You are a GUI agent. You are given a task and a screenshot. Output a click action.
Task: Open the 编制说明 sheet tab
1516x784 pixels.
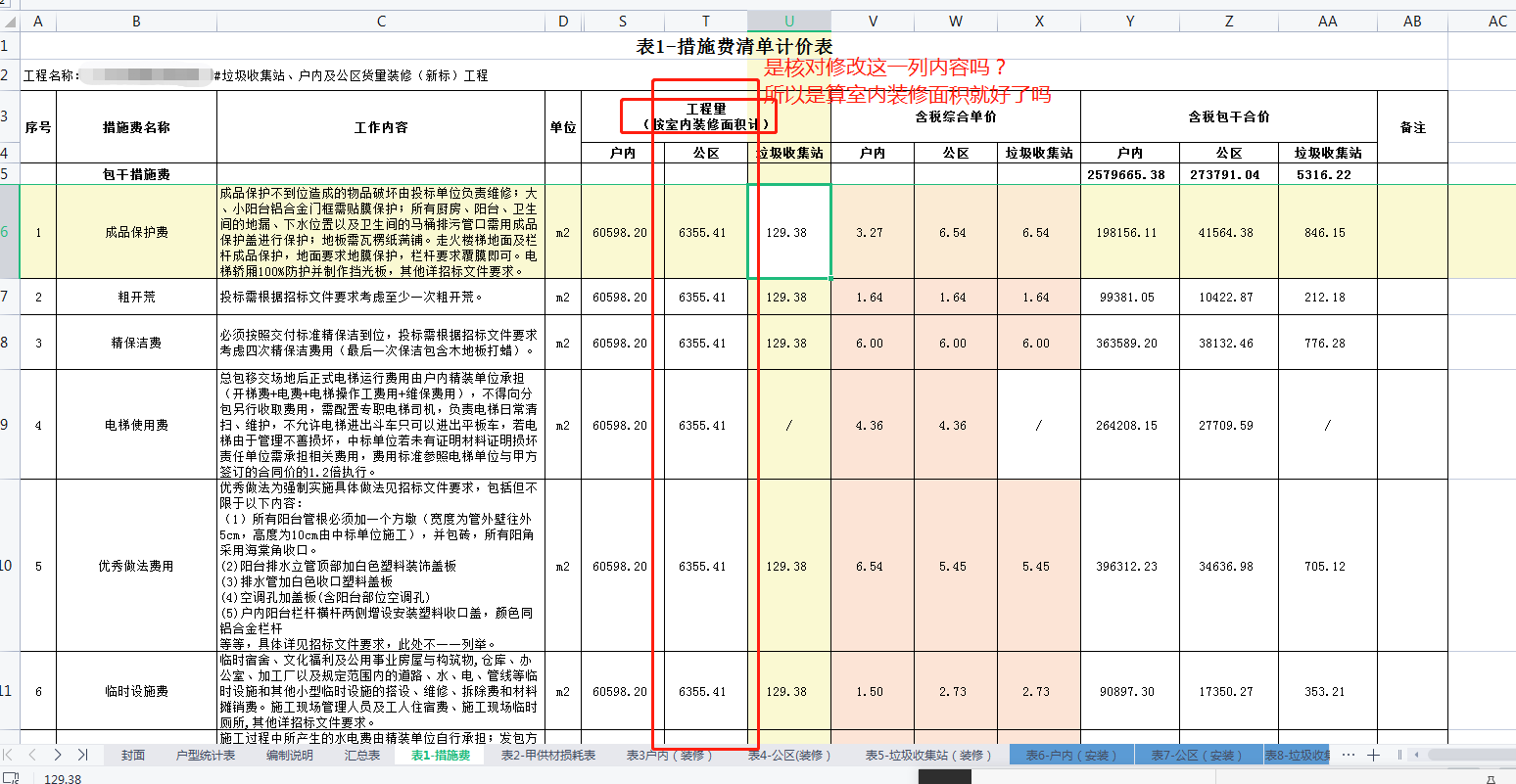coord(290,755)
